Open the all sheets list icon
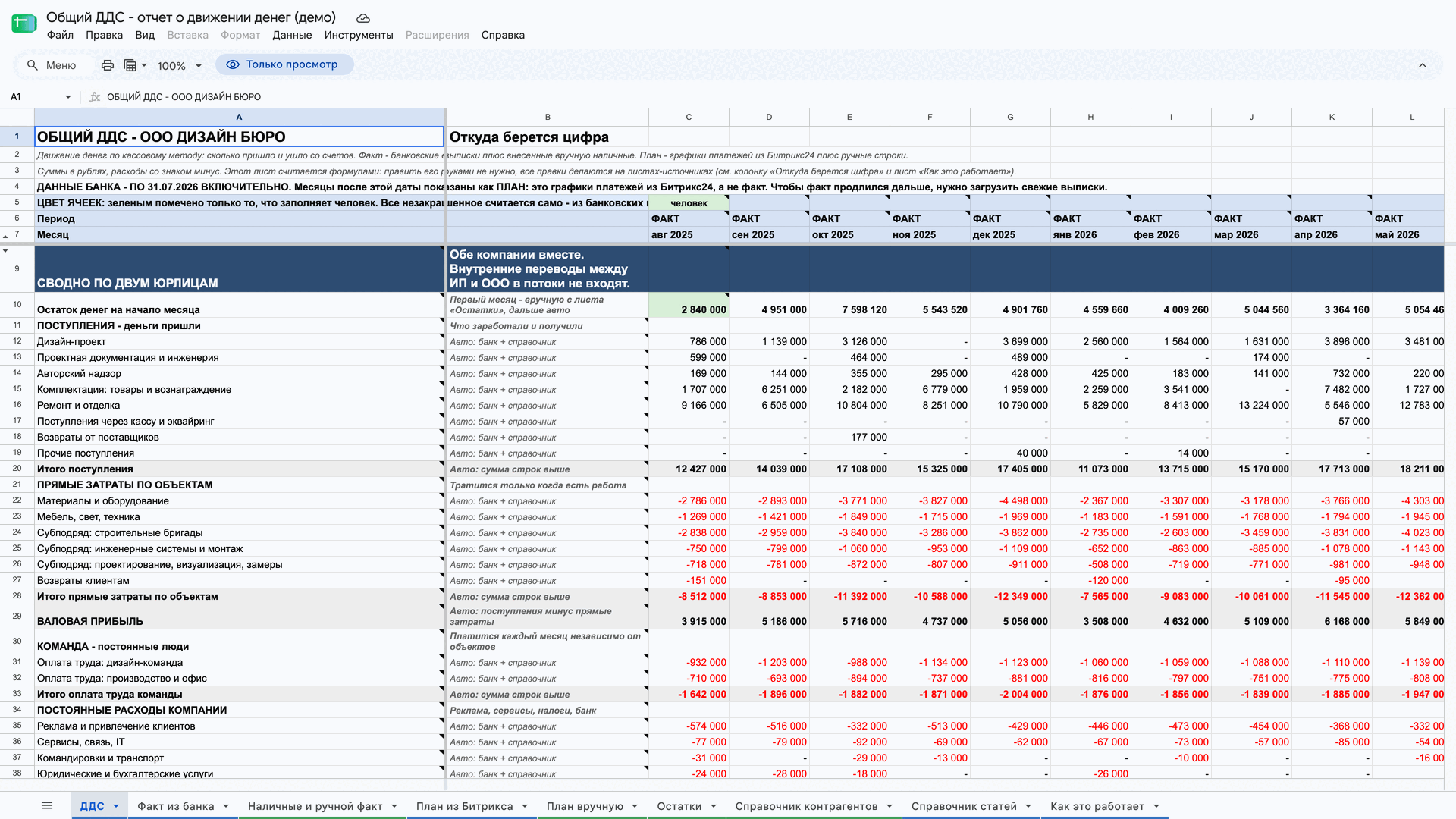The image size is (1456, 819). [47, 805]
